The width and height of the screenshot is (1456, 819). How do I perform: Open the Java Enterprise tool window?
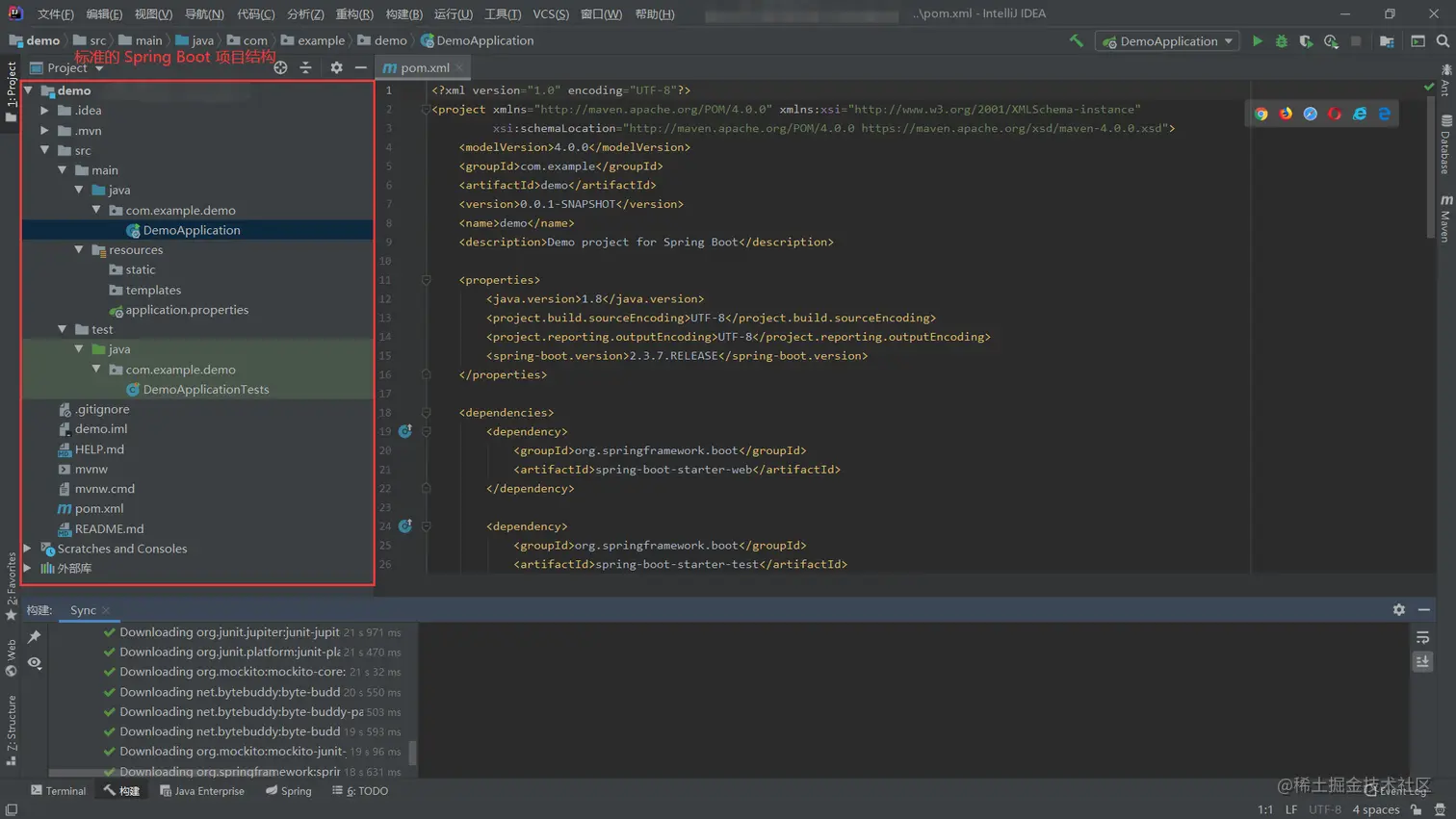tap(201, 791)
